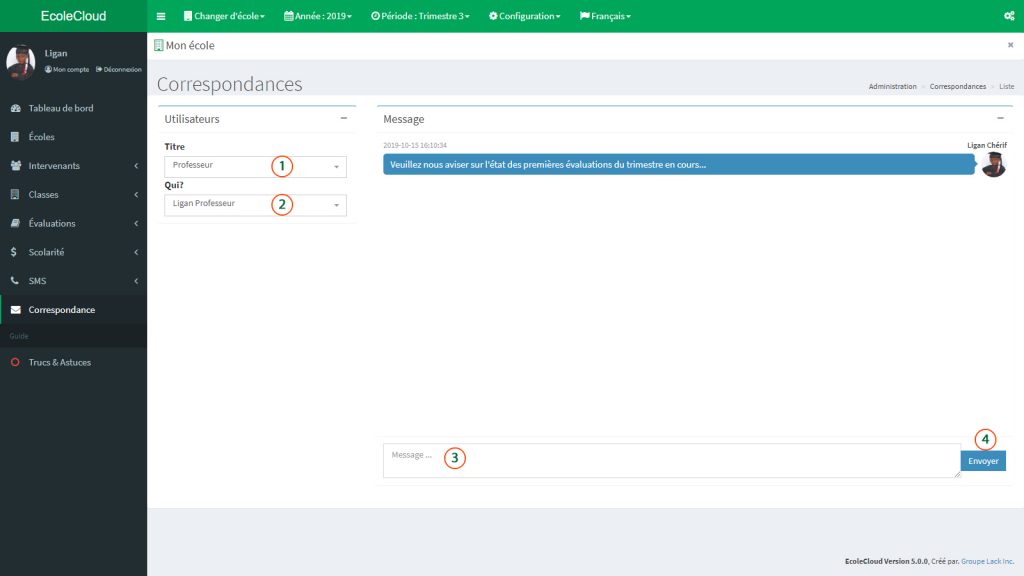Viewport: 1024px width, 576px height.
Task: Click the Trucs & Astuces circle icon
Action: [14, 361]
